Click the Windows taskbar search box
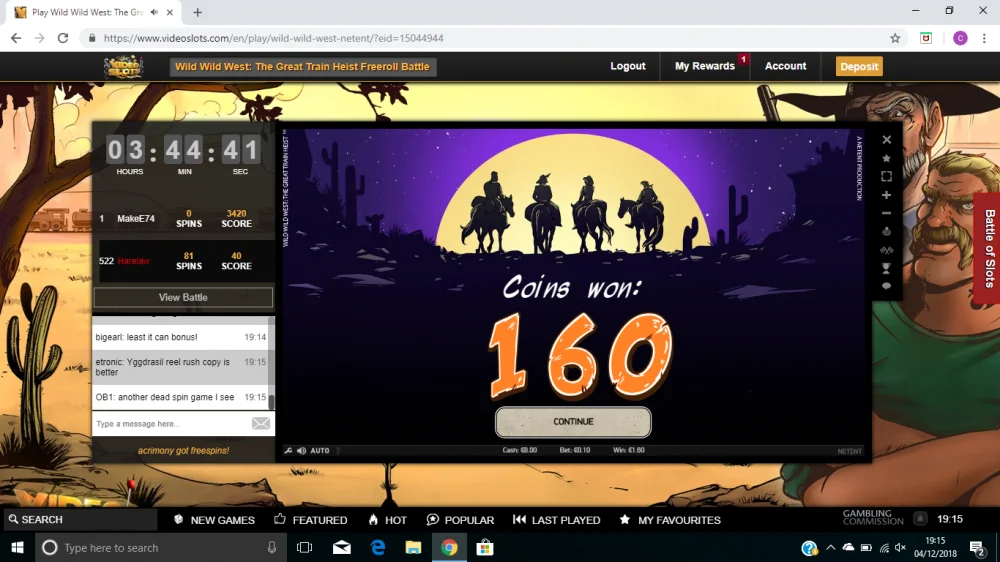 coord(159,548)
